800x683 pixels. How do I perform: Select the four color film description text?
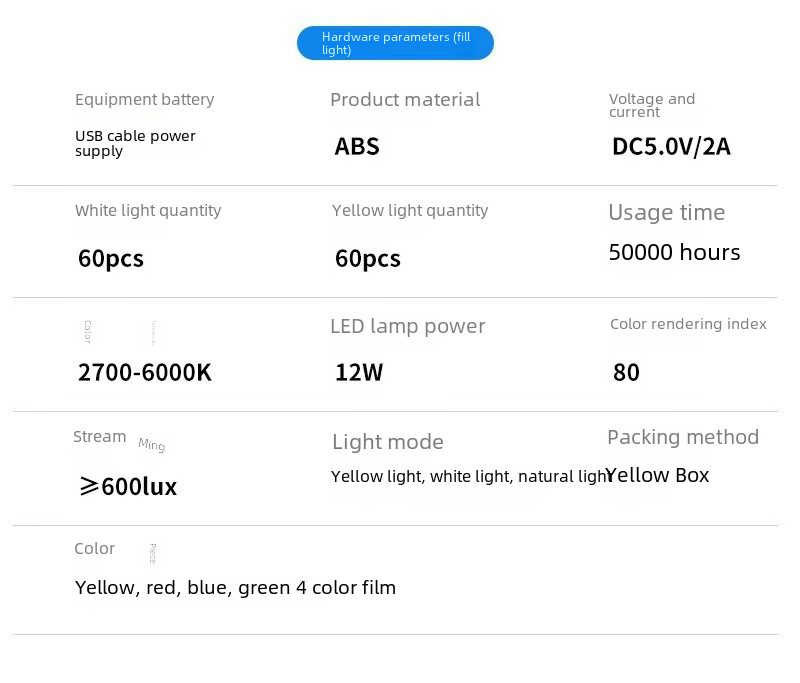point(235,588)
